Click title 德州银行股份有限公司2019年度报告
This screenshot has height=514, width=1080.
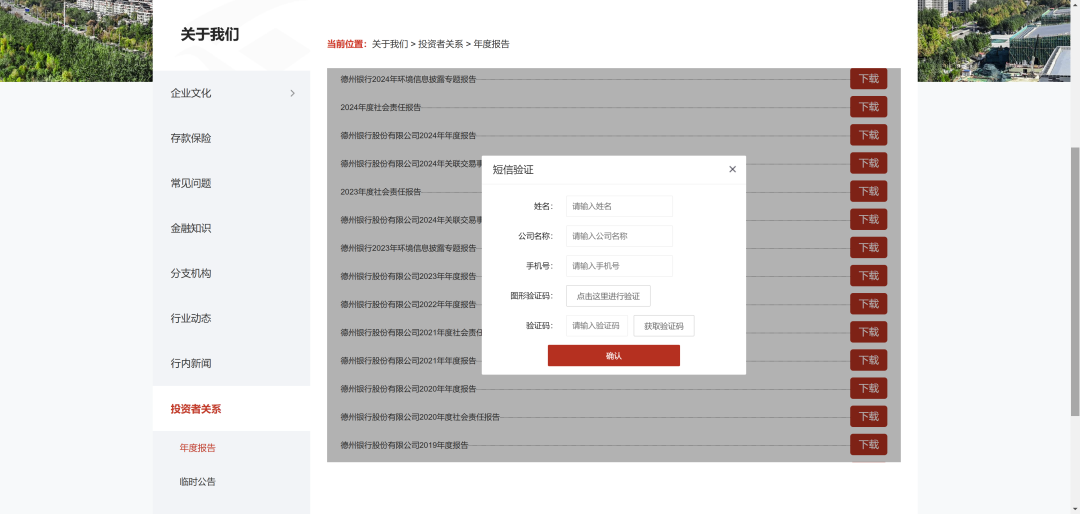click(x=404, y=445)
